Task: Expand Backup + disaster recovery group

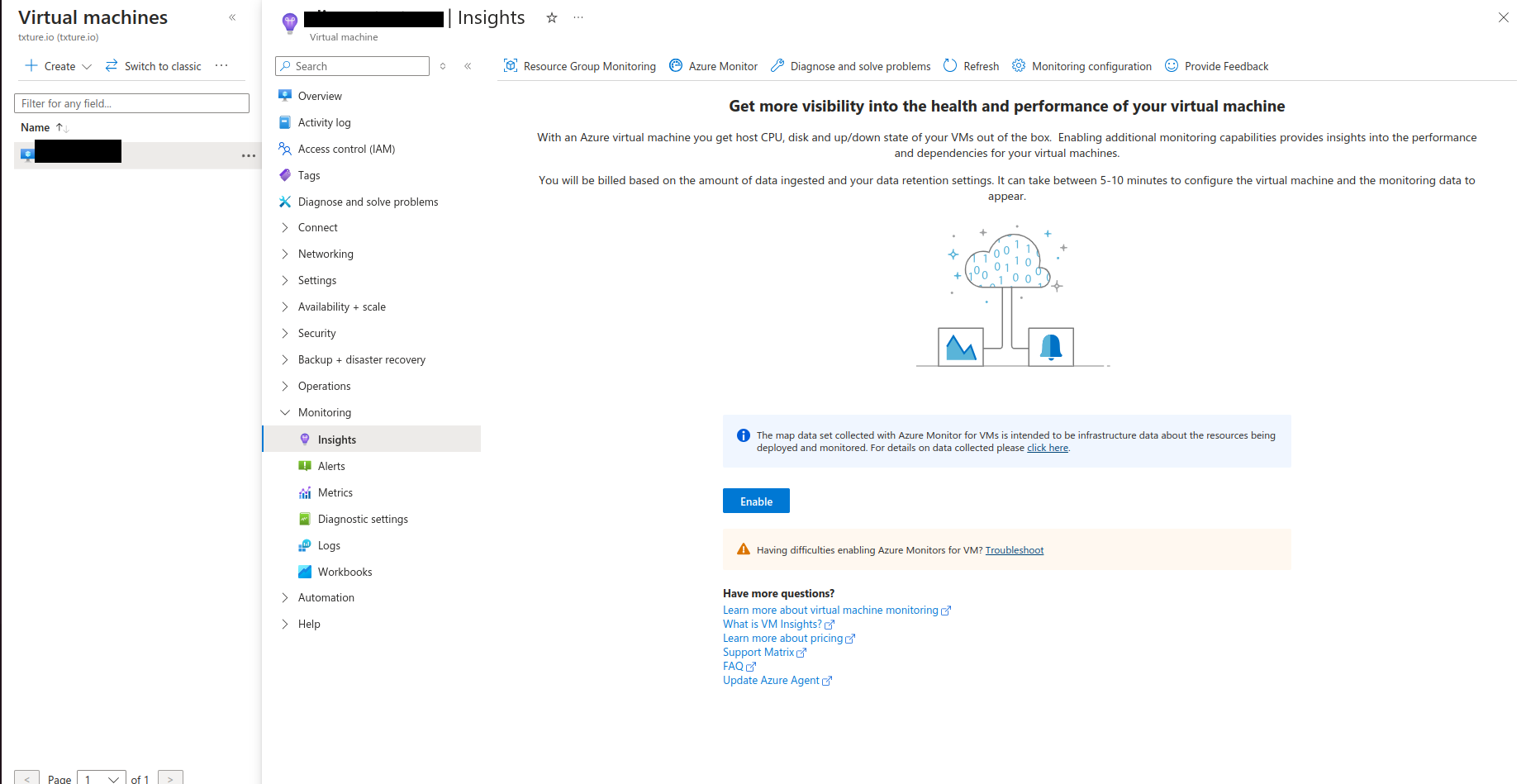Action: click(285, 359)
